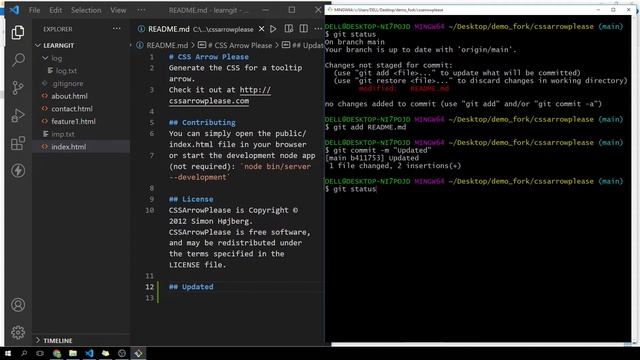The image size is (640, 360).
Task: Open Explorer Views and More Actions ellipsis
Action: pyautogui.click(x=117, y=29)
